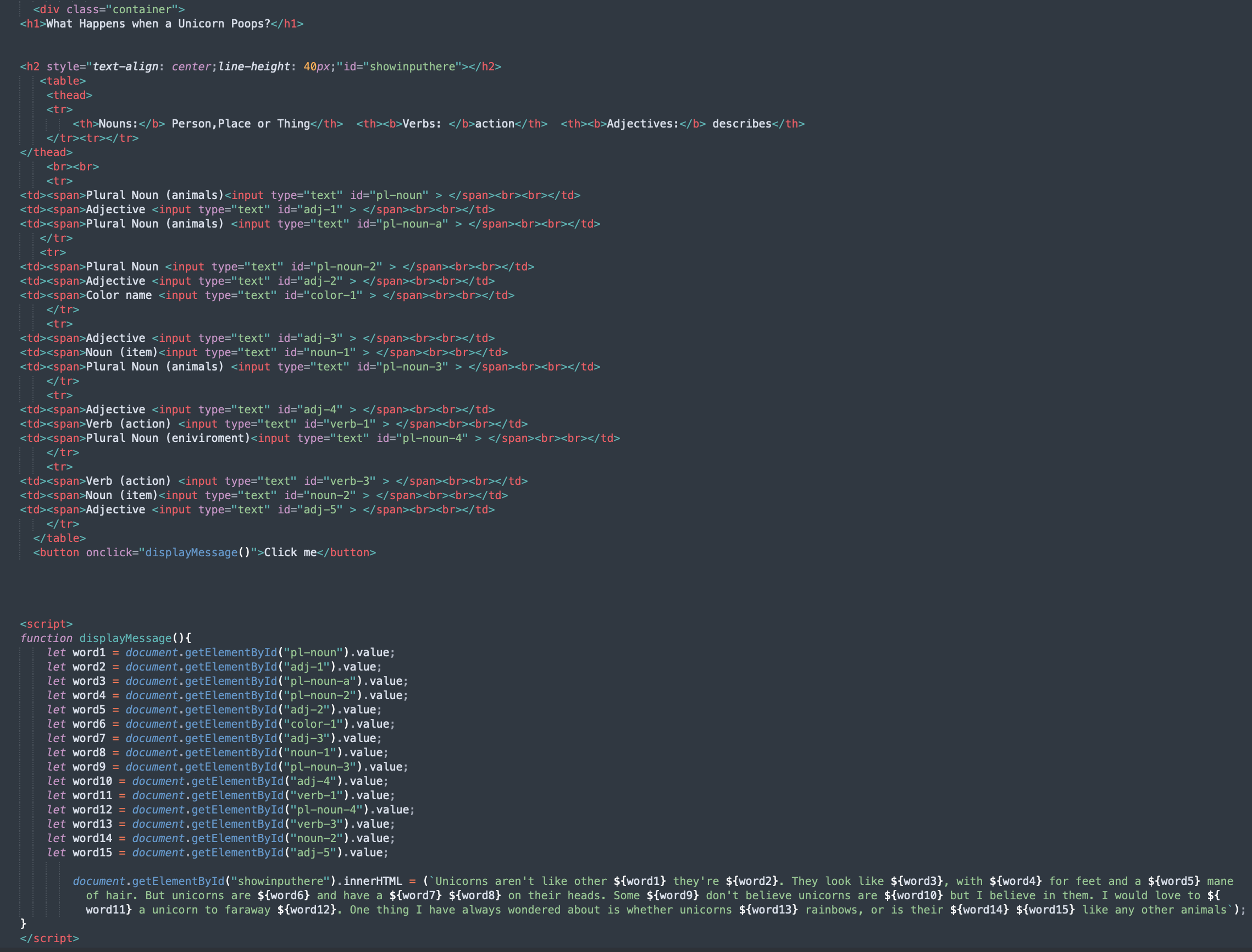Click the button onclick="displayMessage()" line
The width and height of the screenshot is (1252, 952).
(204, 552)
